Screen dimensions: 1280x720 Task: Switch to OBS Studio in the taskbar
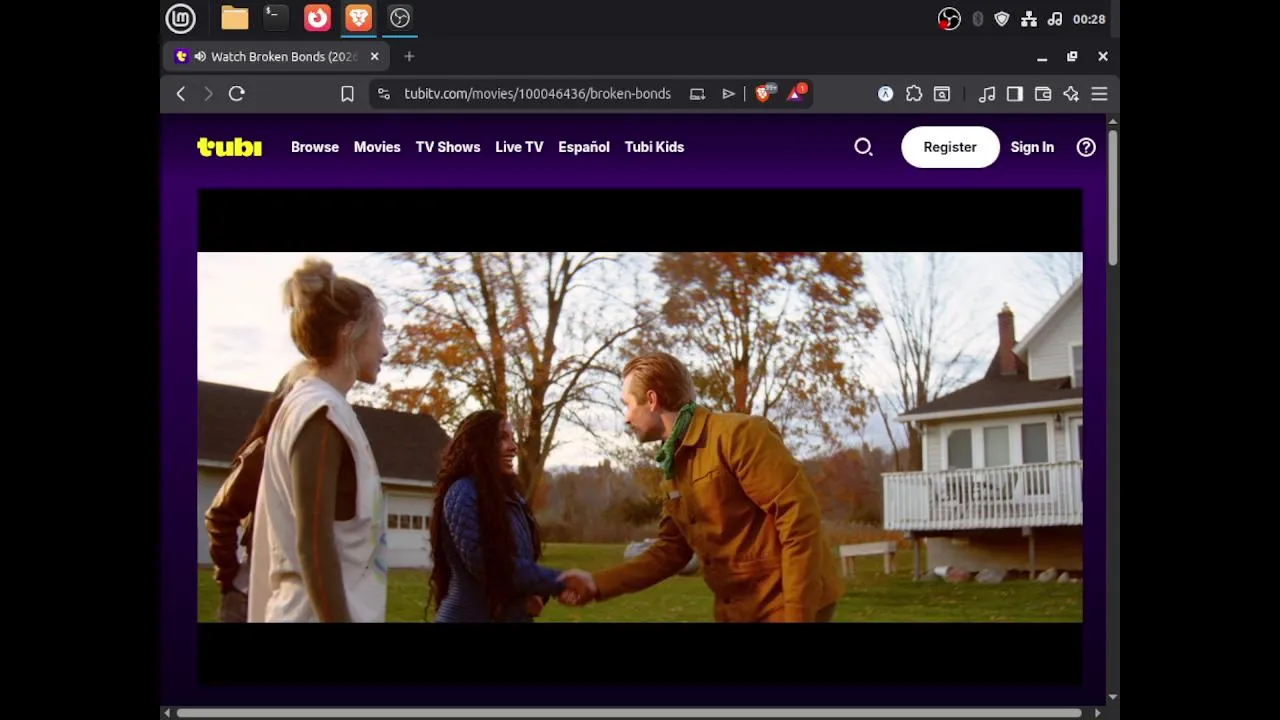click(x=400, y=18)
